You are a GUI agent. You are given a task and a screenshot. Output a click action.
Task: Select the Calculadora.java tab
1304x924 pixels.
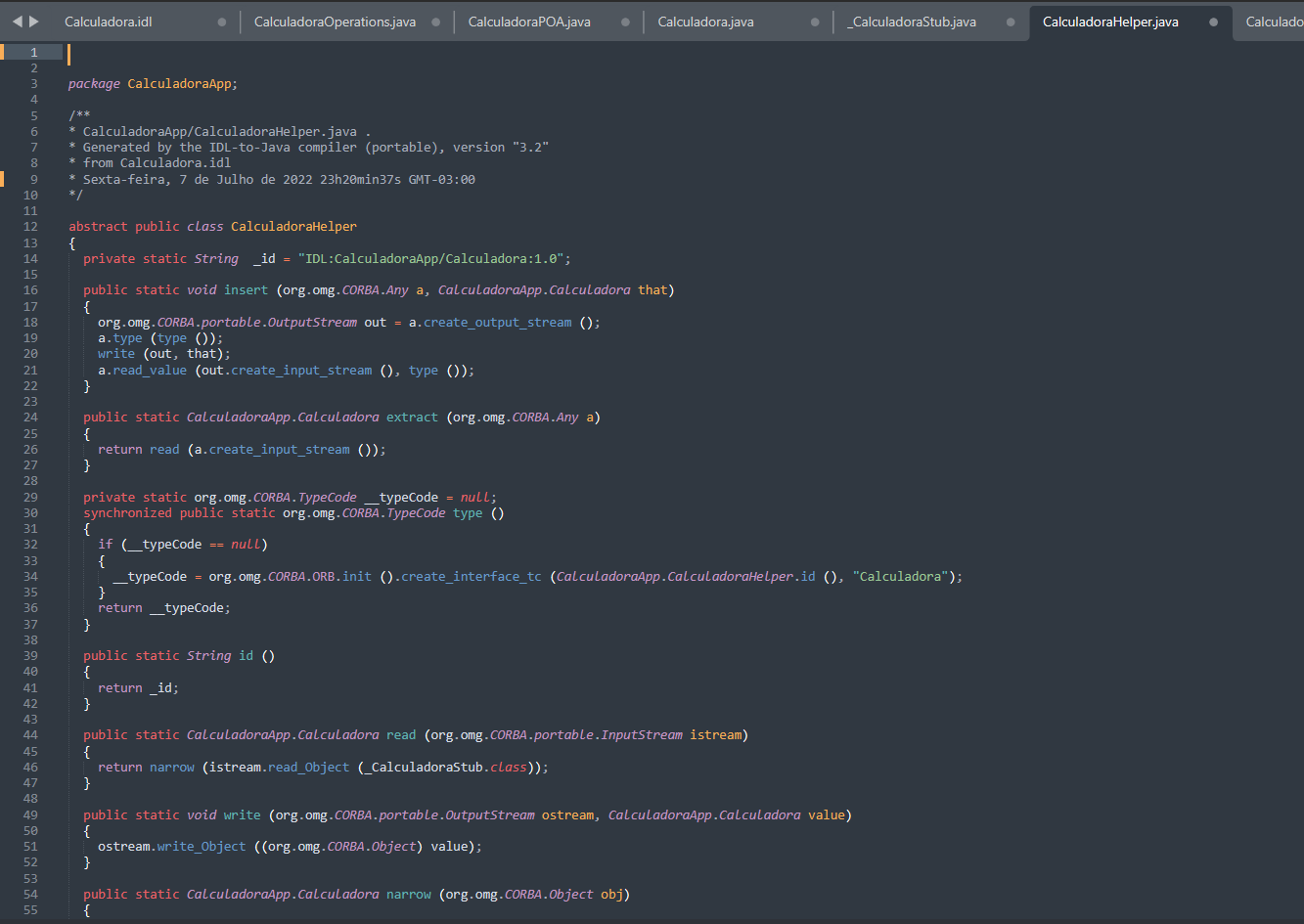(x=705, y=22)
